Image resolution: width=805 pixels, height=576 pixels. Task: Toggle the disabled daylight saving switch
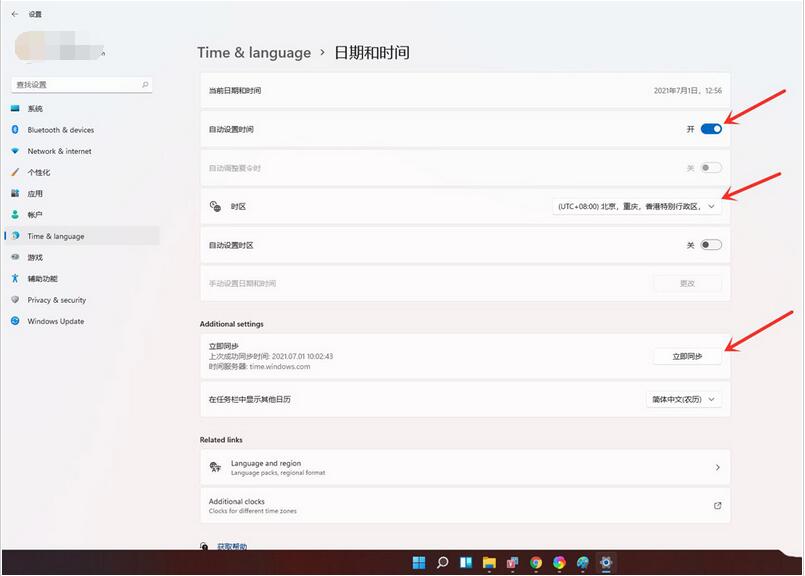click(x=711, y=168)
